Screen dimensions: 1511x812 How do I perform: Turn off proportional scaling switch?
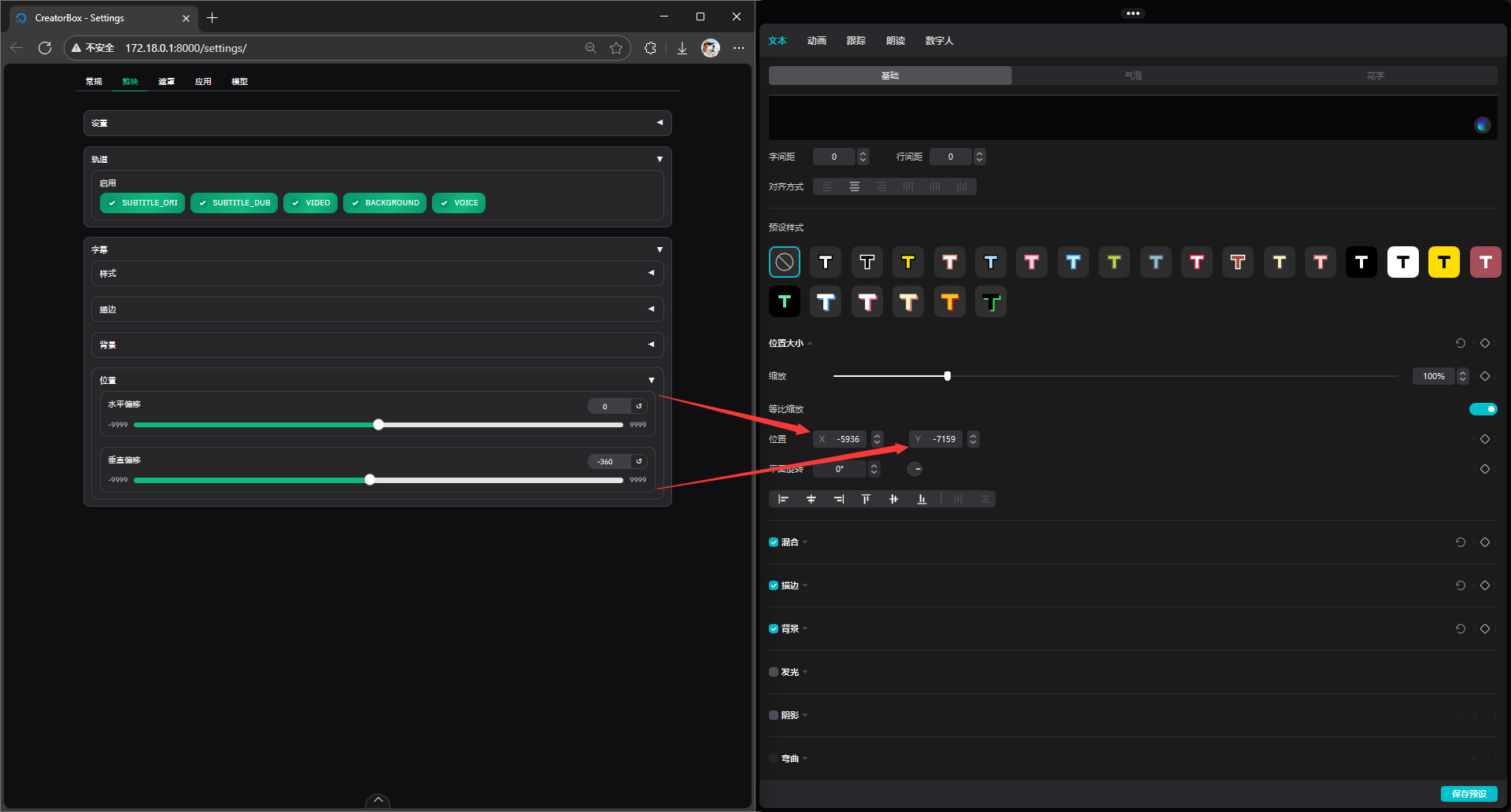(x=1483, y=409)
